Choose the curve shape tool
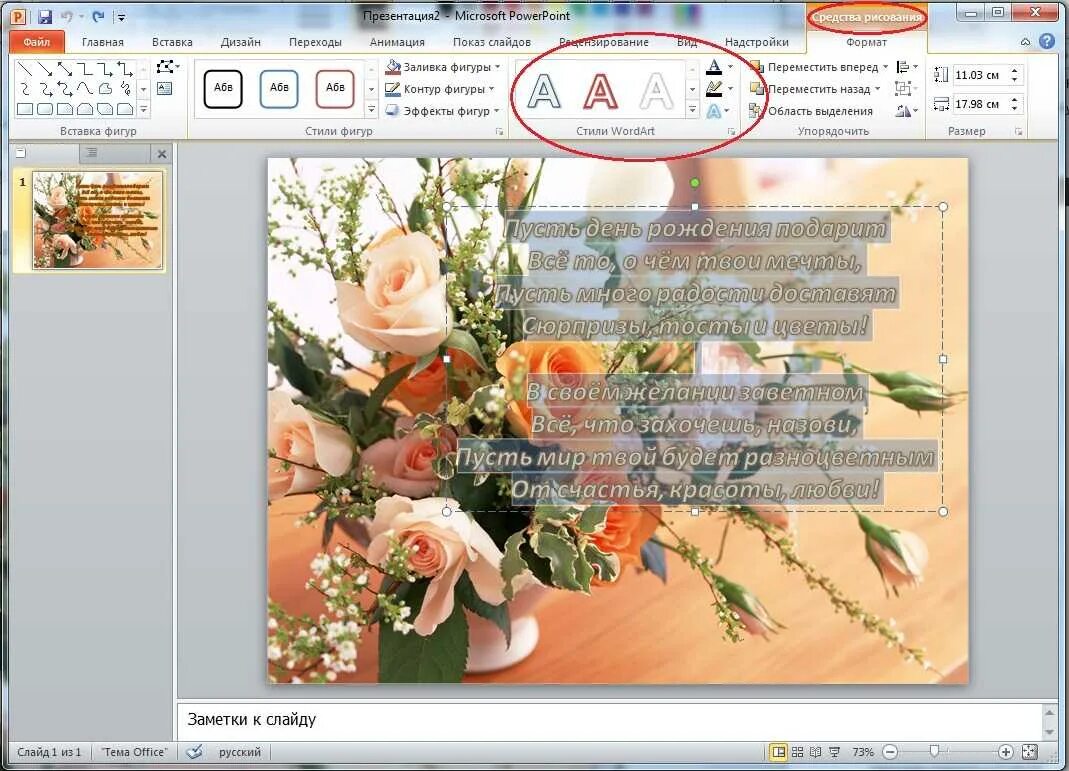The width and height of the screenshot is (1069, 771). coord(85,89)
